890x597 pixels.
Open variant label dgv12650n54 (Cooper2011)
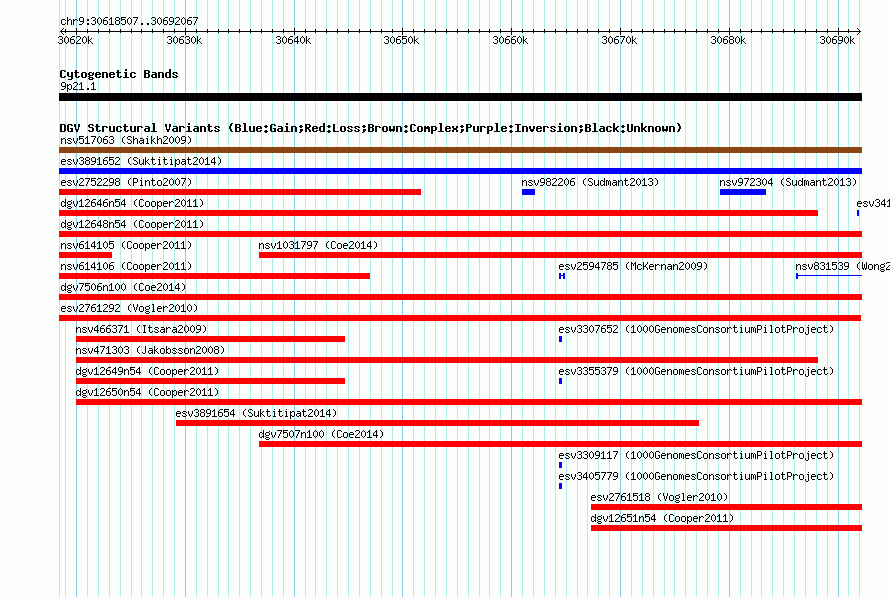point(147,392)
